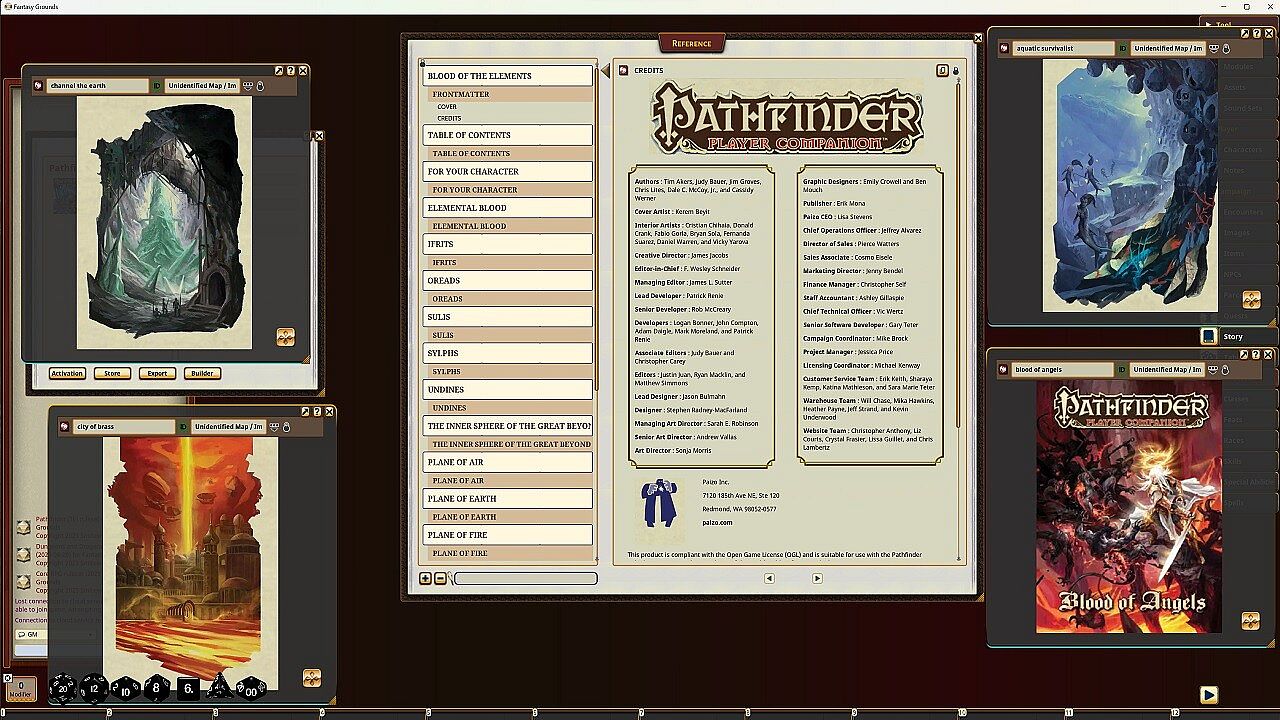Expand all reference index sections
Viewport: 1280px width, 720px height.
425,578
